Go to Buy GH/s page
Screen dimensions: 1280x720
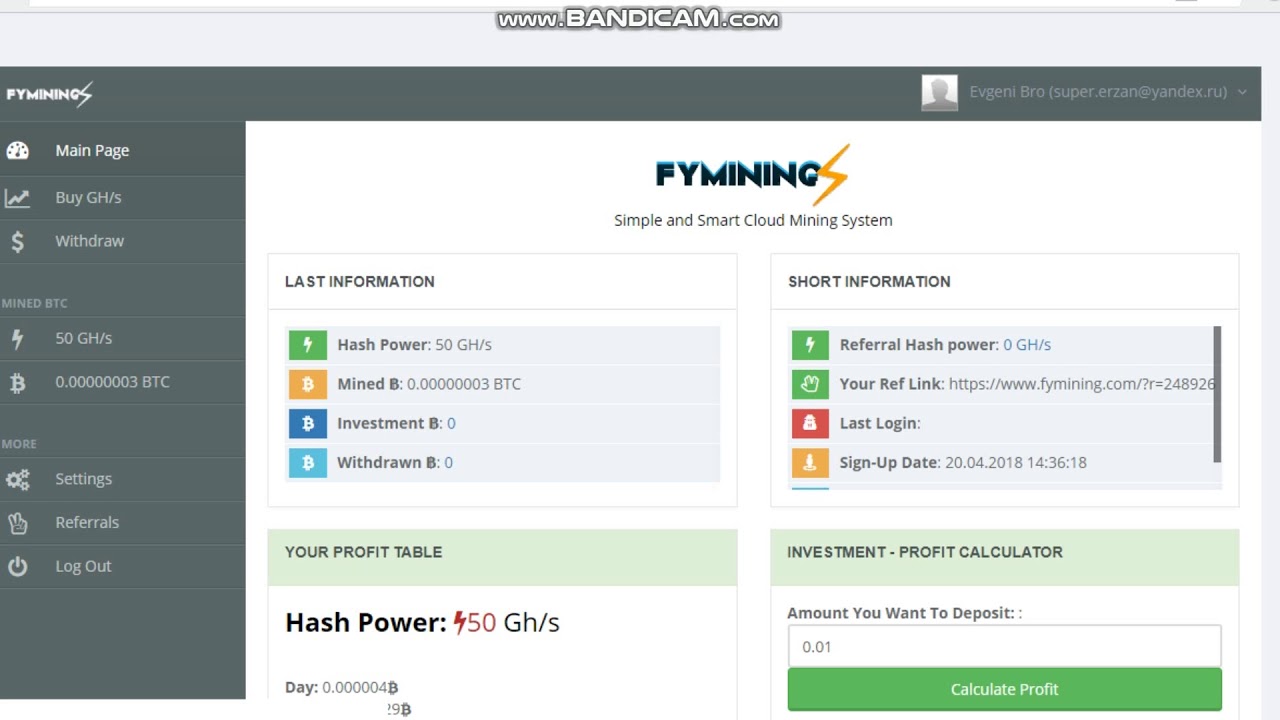[x=122, y=198]
